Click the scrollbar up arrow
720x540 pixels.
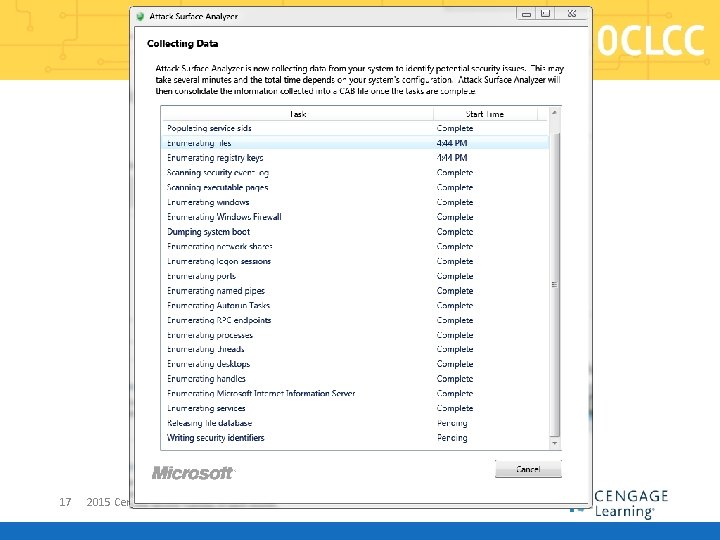click(554, 112)
